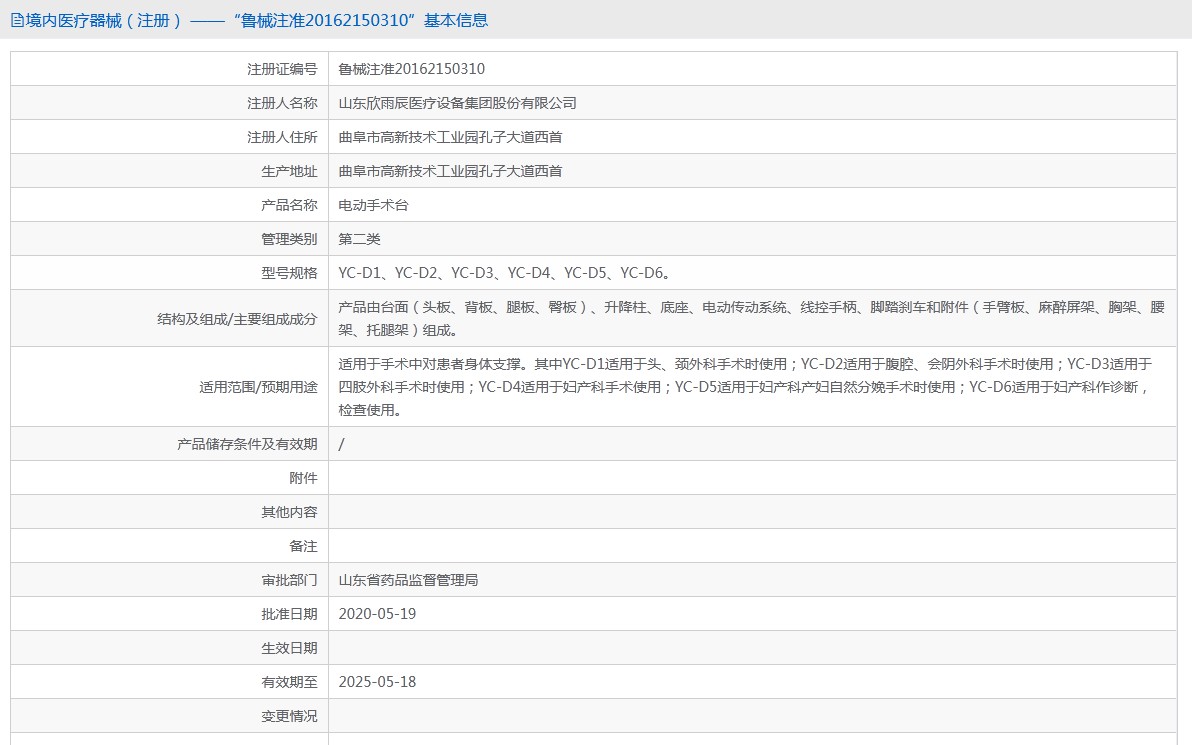1192x745 pixels.
Task: Select the structure description starting 产品由台面
Action: tap(751, 319)
